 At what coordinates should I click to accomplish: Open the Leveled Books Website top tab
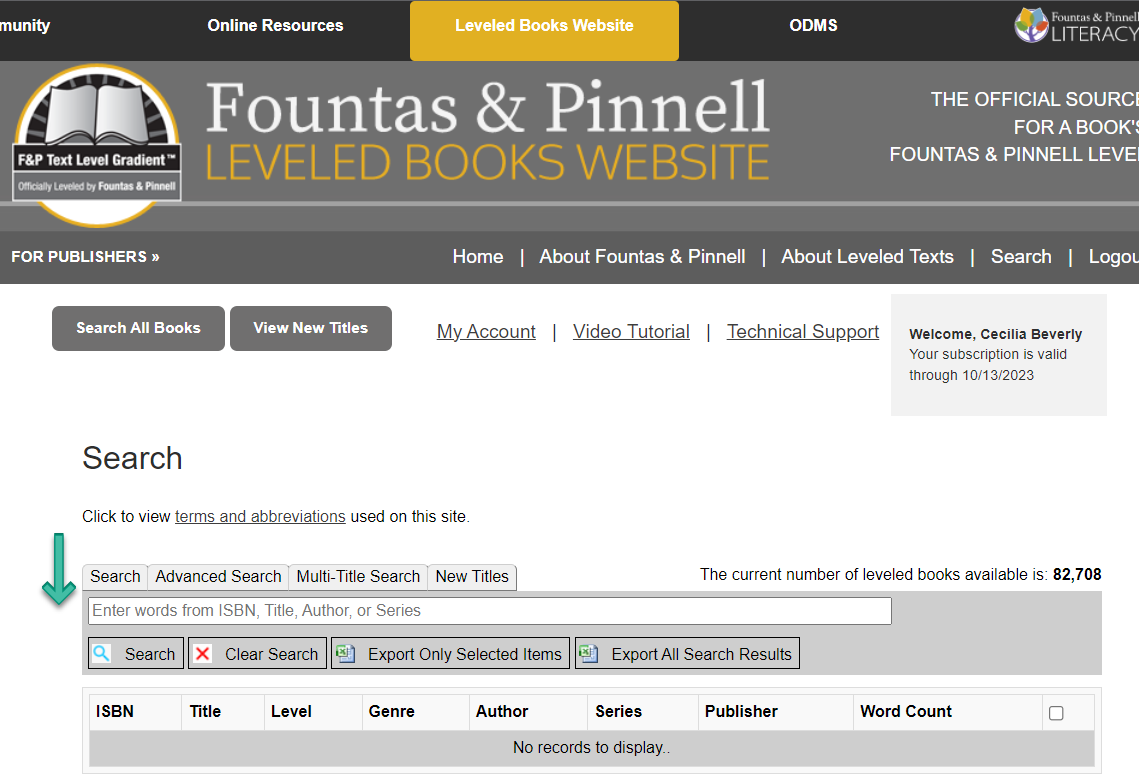(544, 26)
